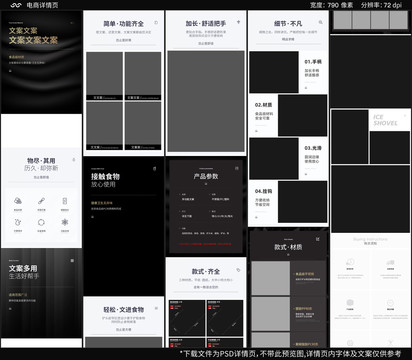Click the 生活好帮手 subtitle

tap(24, 276)
